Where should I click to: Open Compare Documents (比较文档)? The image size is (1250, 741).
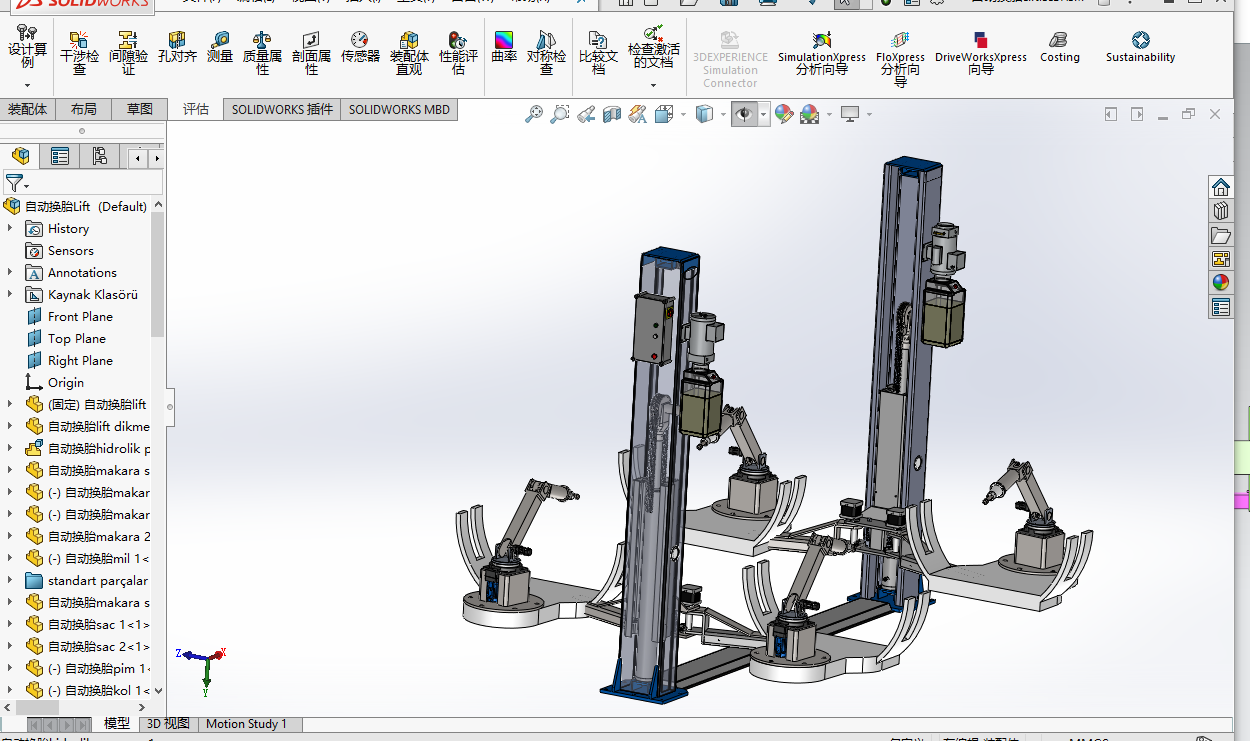coord(598,52)
